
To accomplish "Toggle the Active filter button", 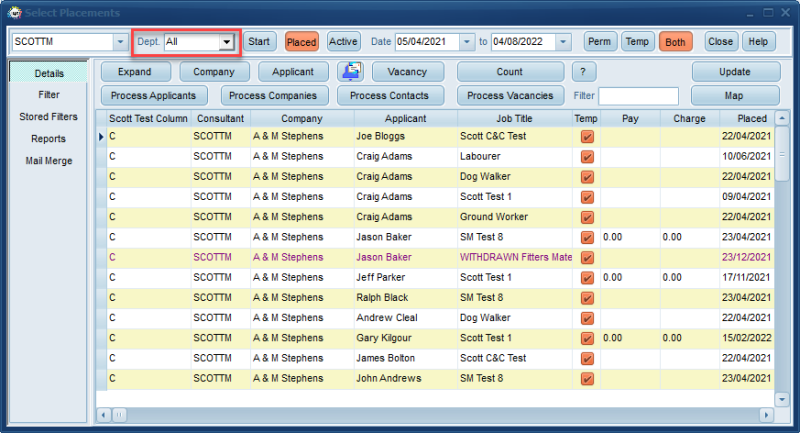I will (x=343, y=42).
